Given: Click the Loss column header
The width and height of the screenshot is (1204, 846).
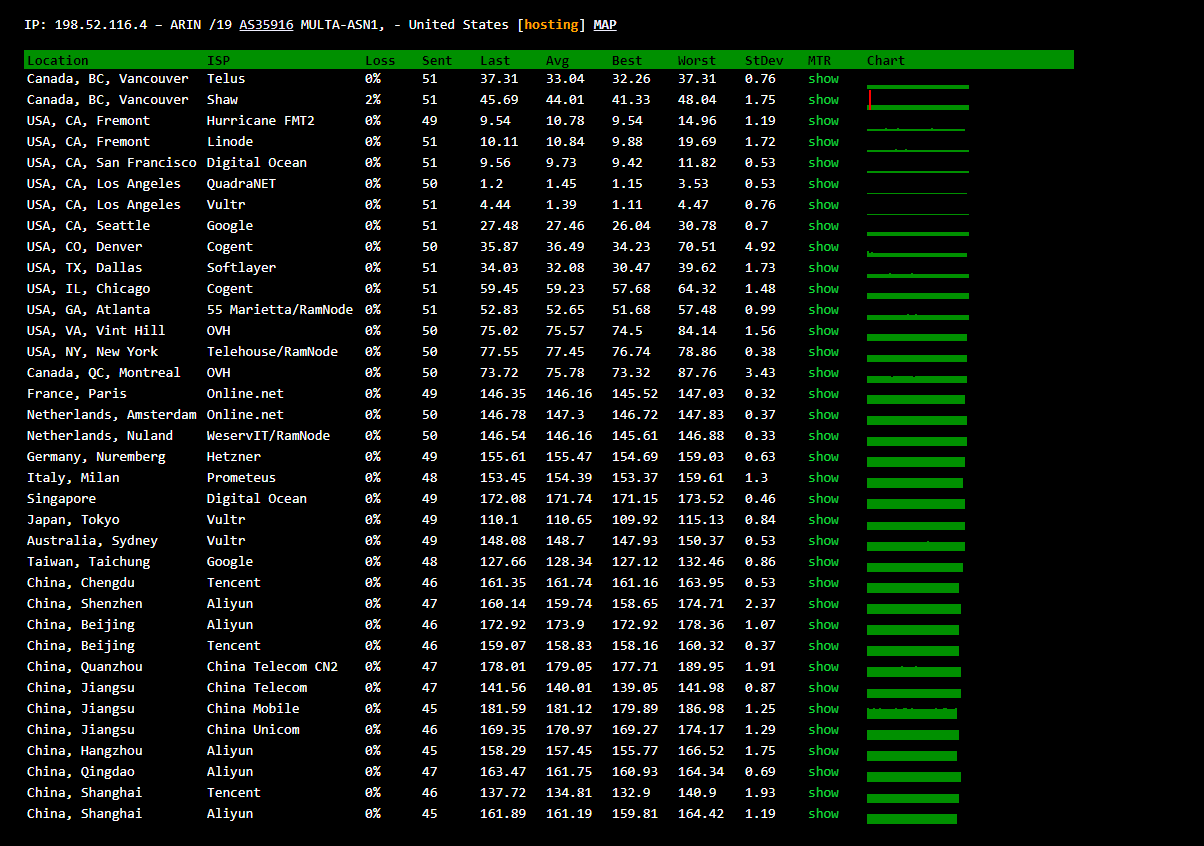Looking at the screenshot, I should click(380, 60).
